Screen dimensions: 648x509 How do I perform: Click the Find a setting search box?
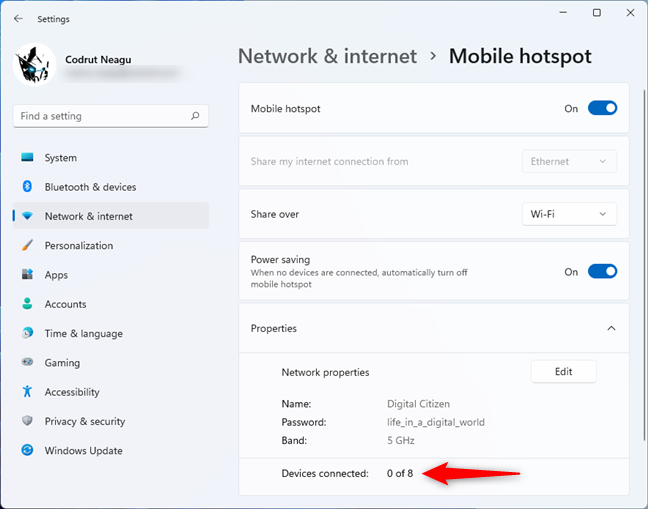(110, 116)
